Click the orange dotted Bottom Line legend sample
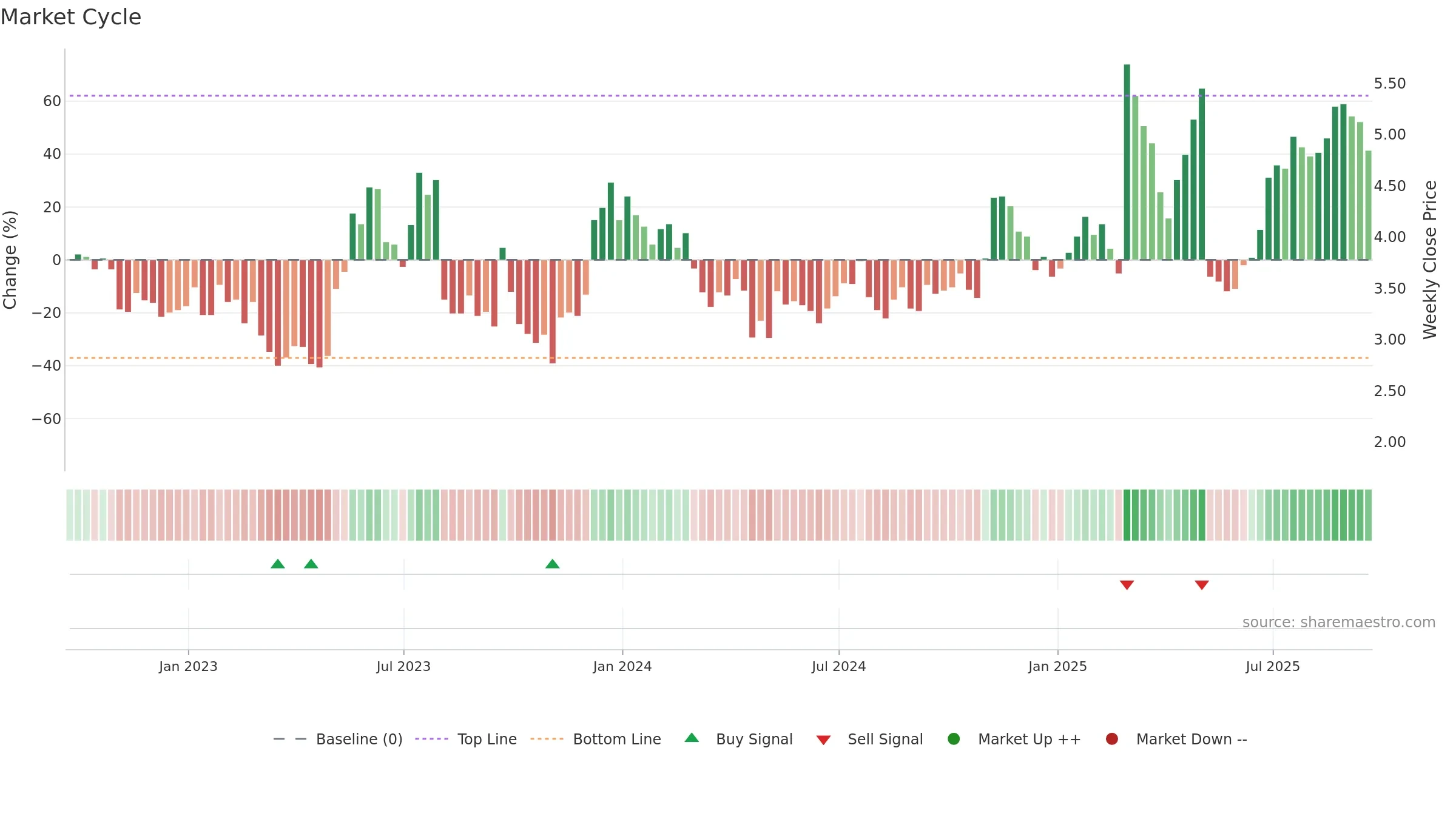The height and width of the screenshot is (819, 1456). pos(547,739)
